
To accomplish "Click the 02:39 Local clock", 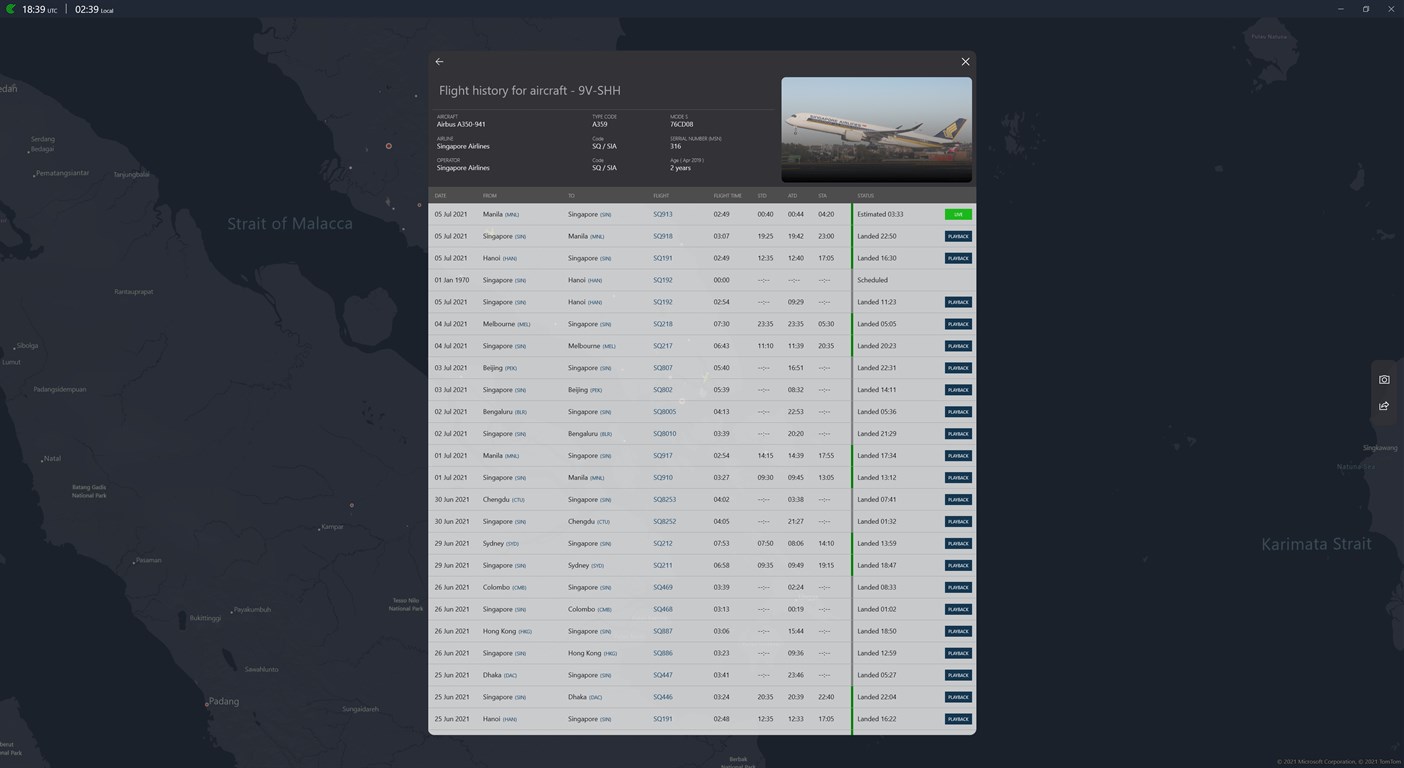I will [x=94, y=9].
